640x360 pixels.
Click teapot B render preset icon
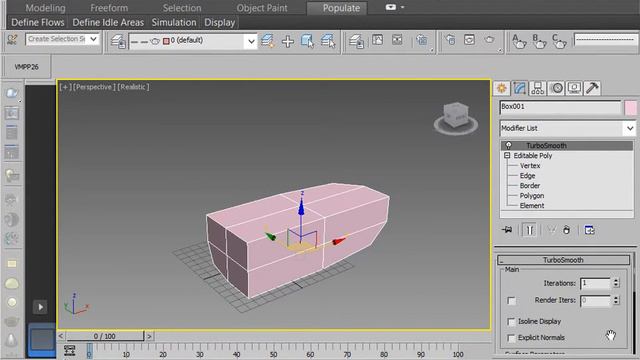click(x=539, y=41)
